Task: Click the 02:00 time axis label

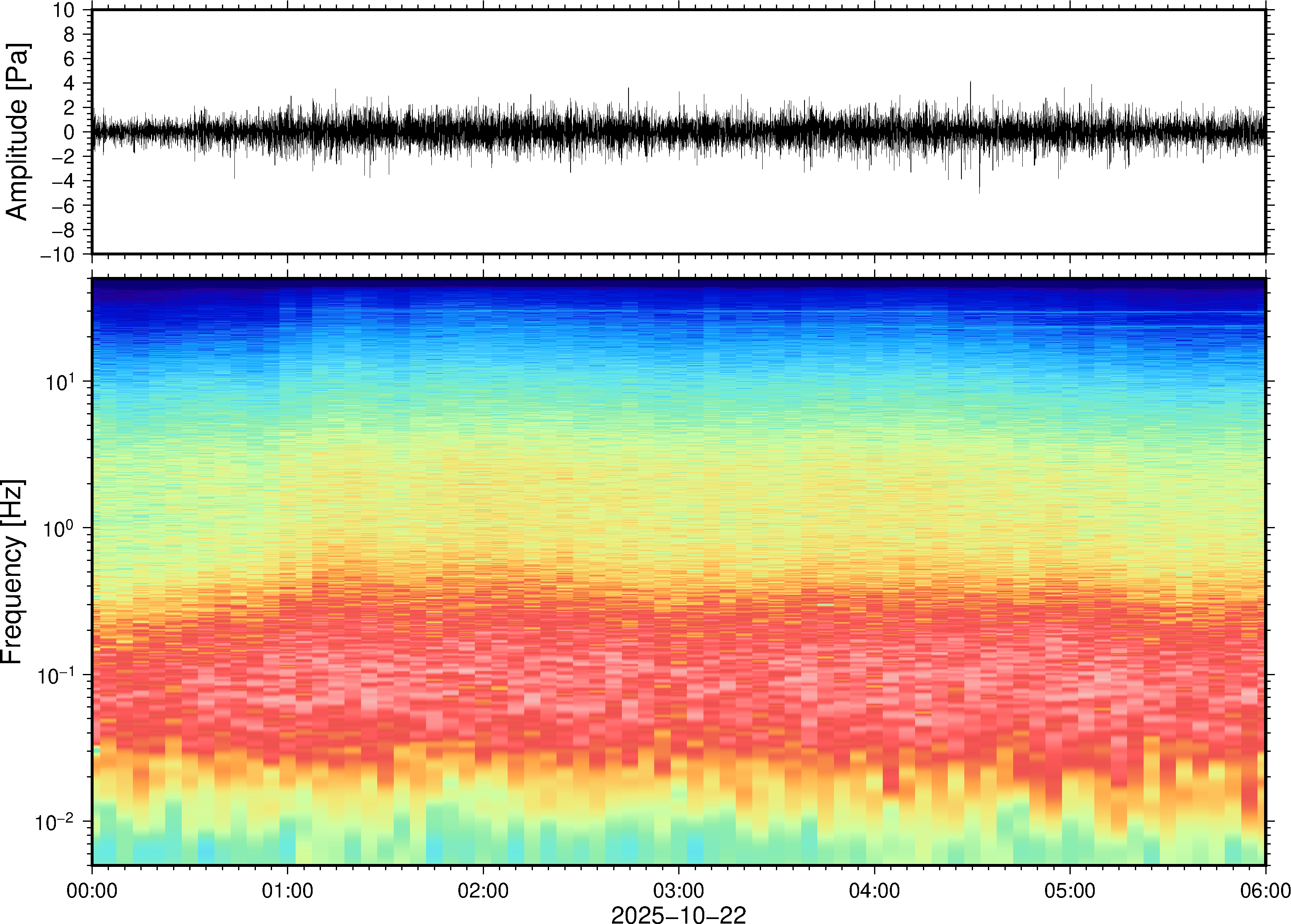Action: 483,890
